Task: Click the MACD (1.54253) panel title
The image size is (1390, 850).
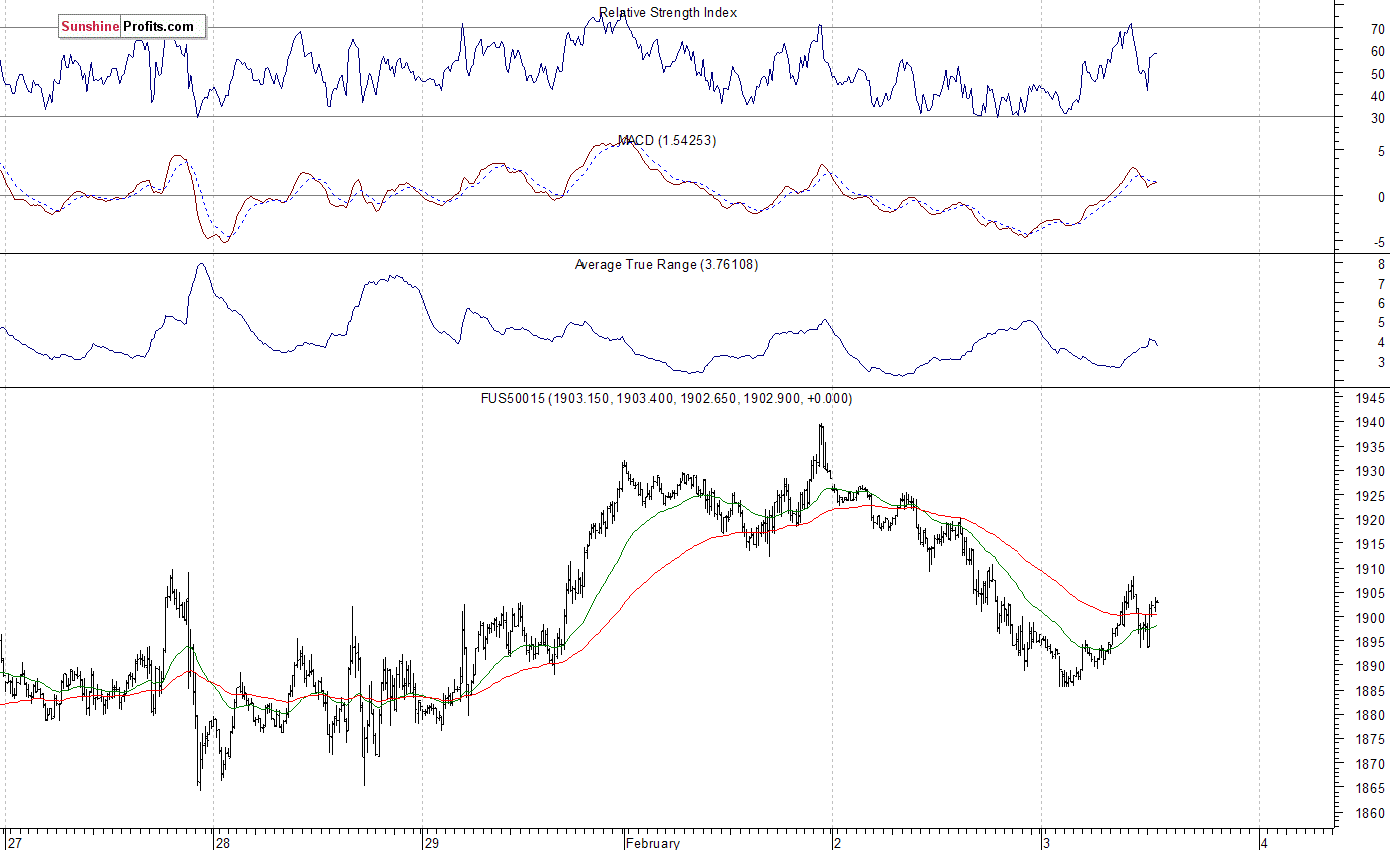Action: 667,141
